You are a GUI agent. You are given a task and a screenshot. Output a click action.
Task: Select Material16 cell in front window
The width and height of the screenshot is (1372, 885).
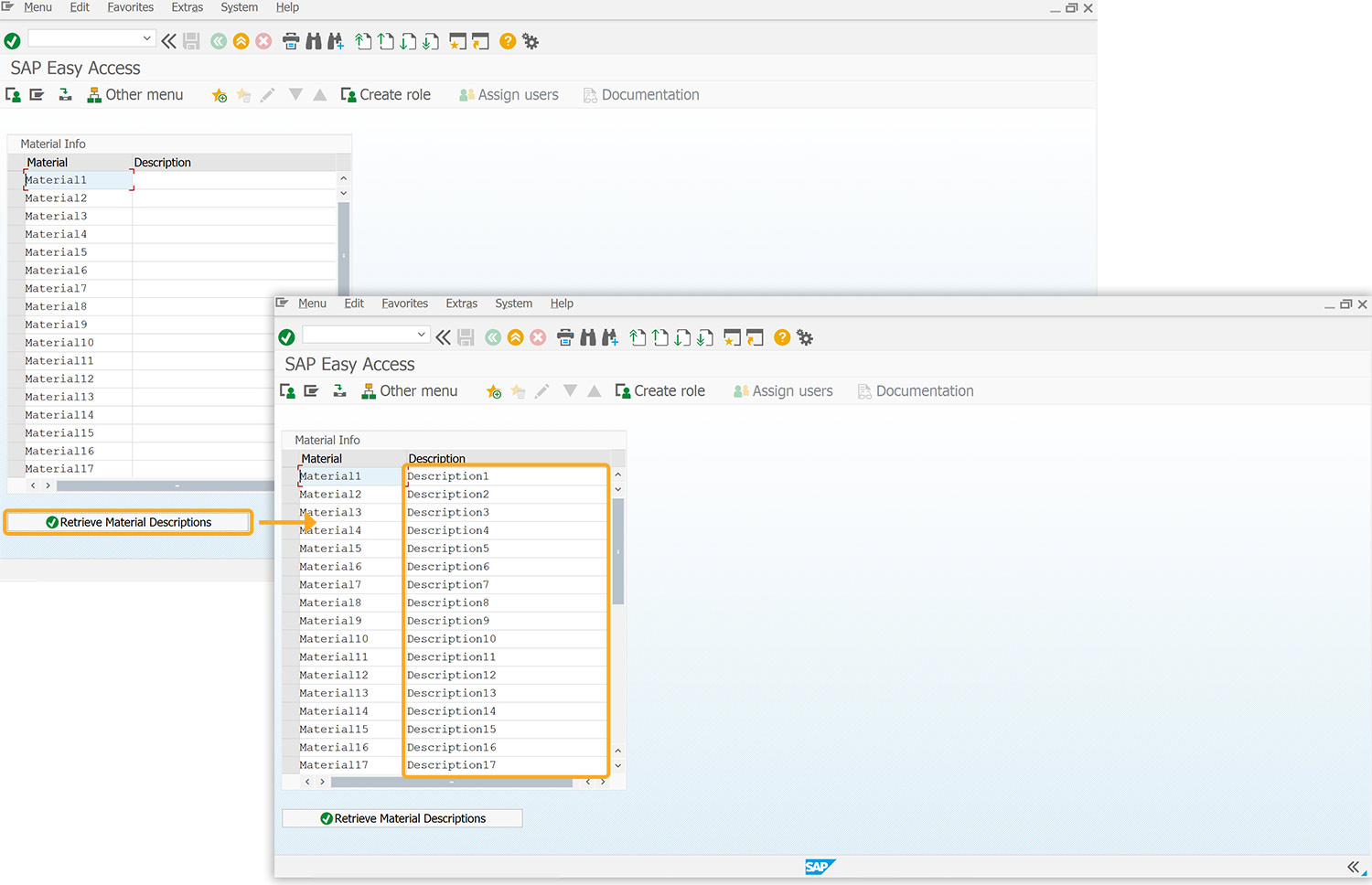(x=350, y=747)
